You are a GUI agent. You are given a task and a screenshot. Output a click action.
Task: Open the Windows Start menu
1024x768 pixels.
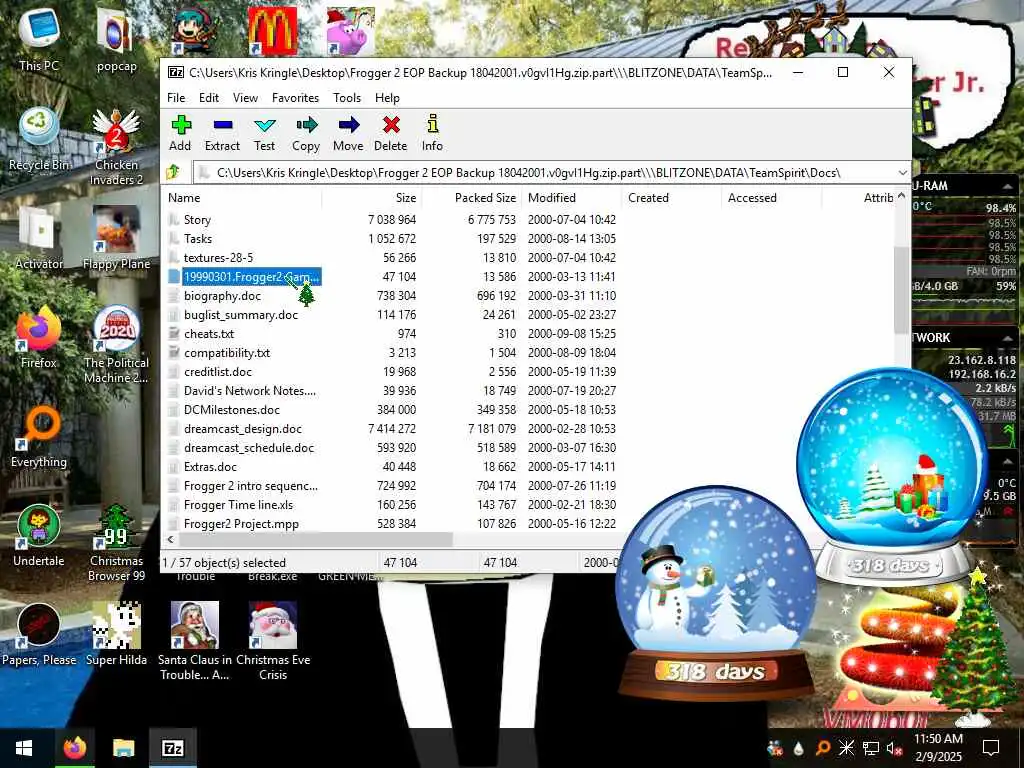[x=24, y=748]
